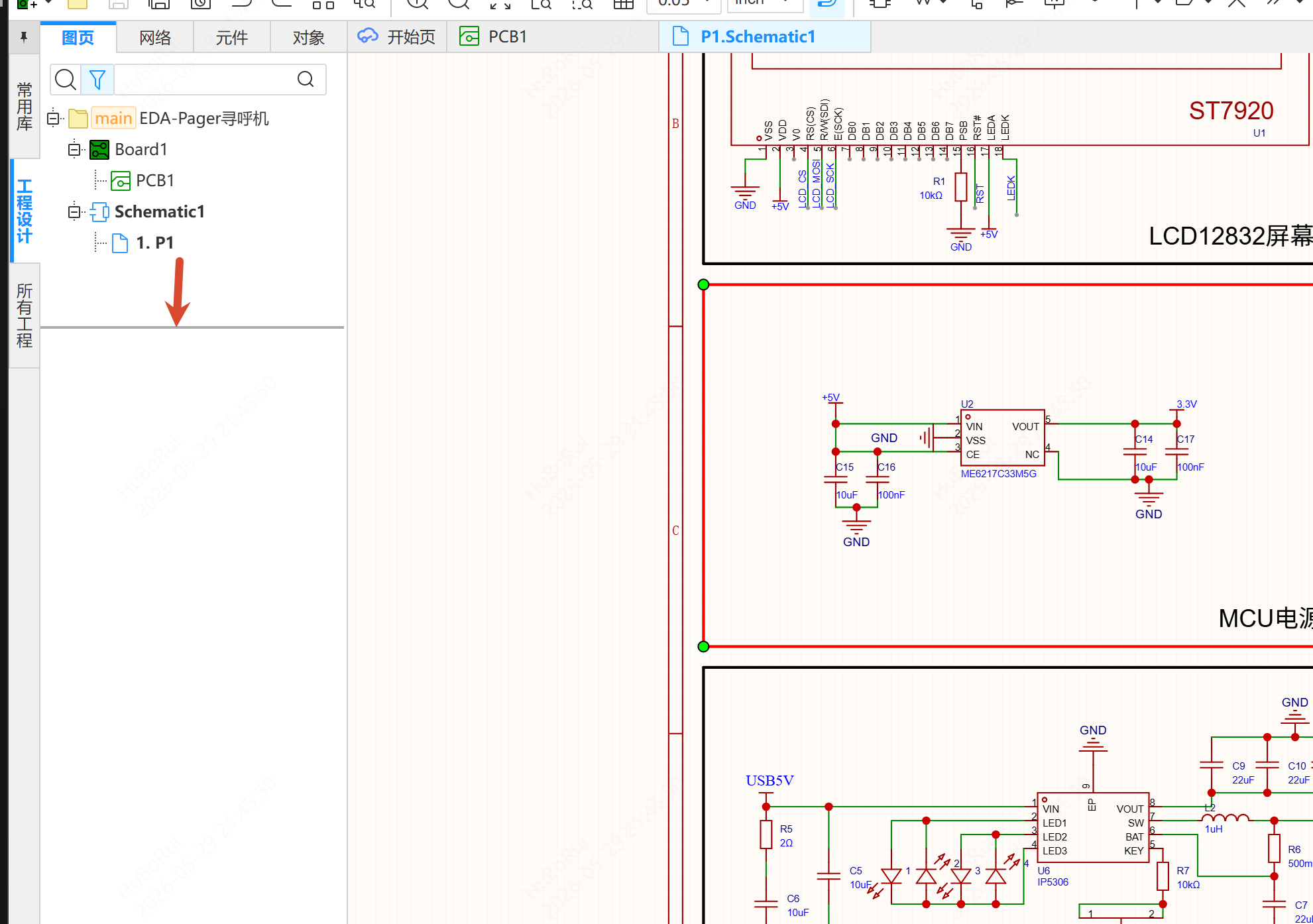The image size is (1313, 924).
Task: Click the magnifier icon left of the filter
Action: pyautogui.click(x=65, y=80)
